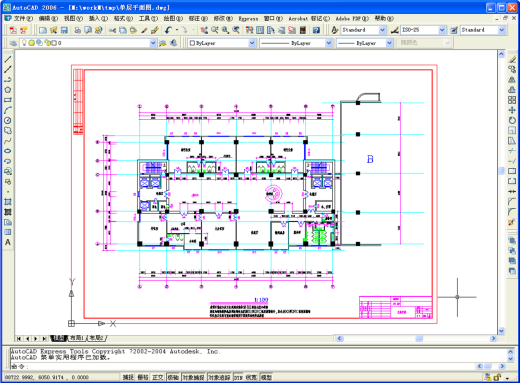Click the Rotate tool on right toolbar
Screen dimensions: 520x383
tap(512, 120)
